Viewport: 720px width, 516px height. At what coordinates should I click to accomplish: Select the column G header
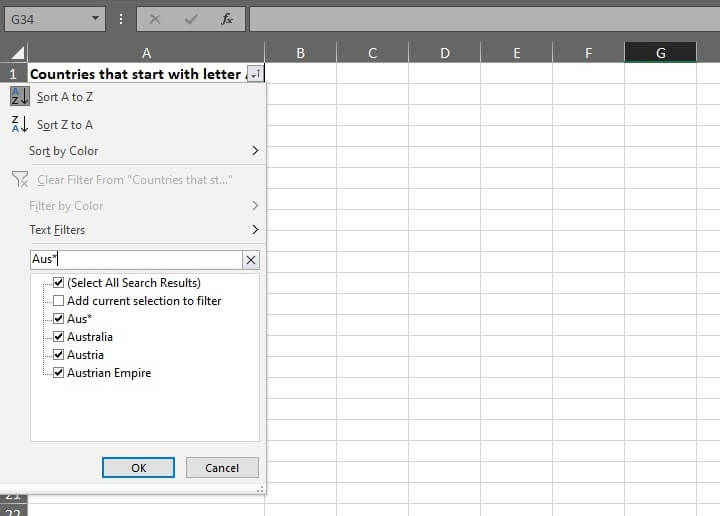(x=660, y=53)
